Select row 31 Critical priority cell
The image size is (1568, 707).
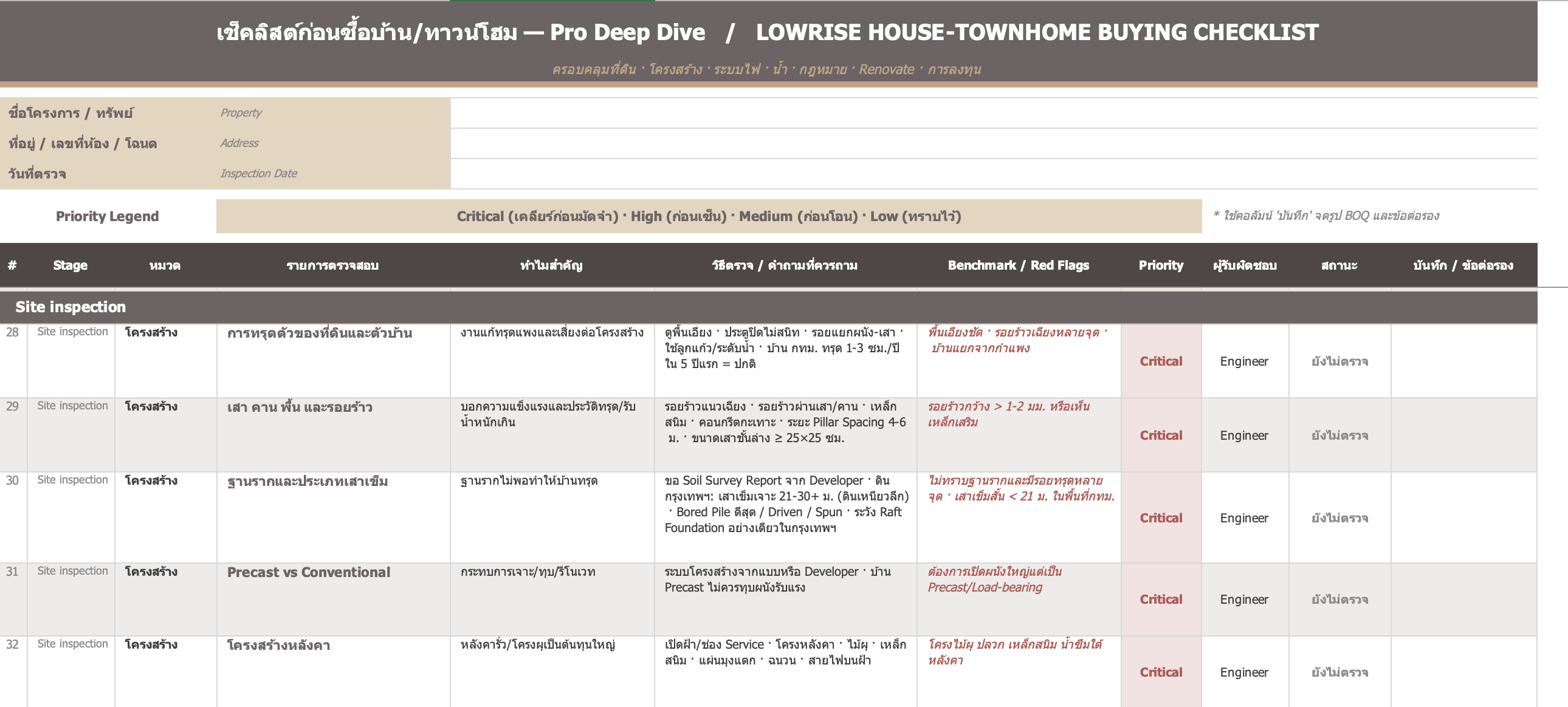(1161, 600)
